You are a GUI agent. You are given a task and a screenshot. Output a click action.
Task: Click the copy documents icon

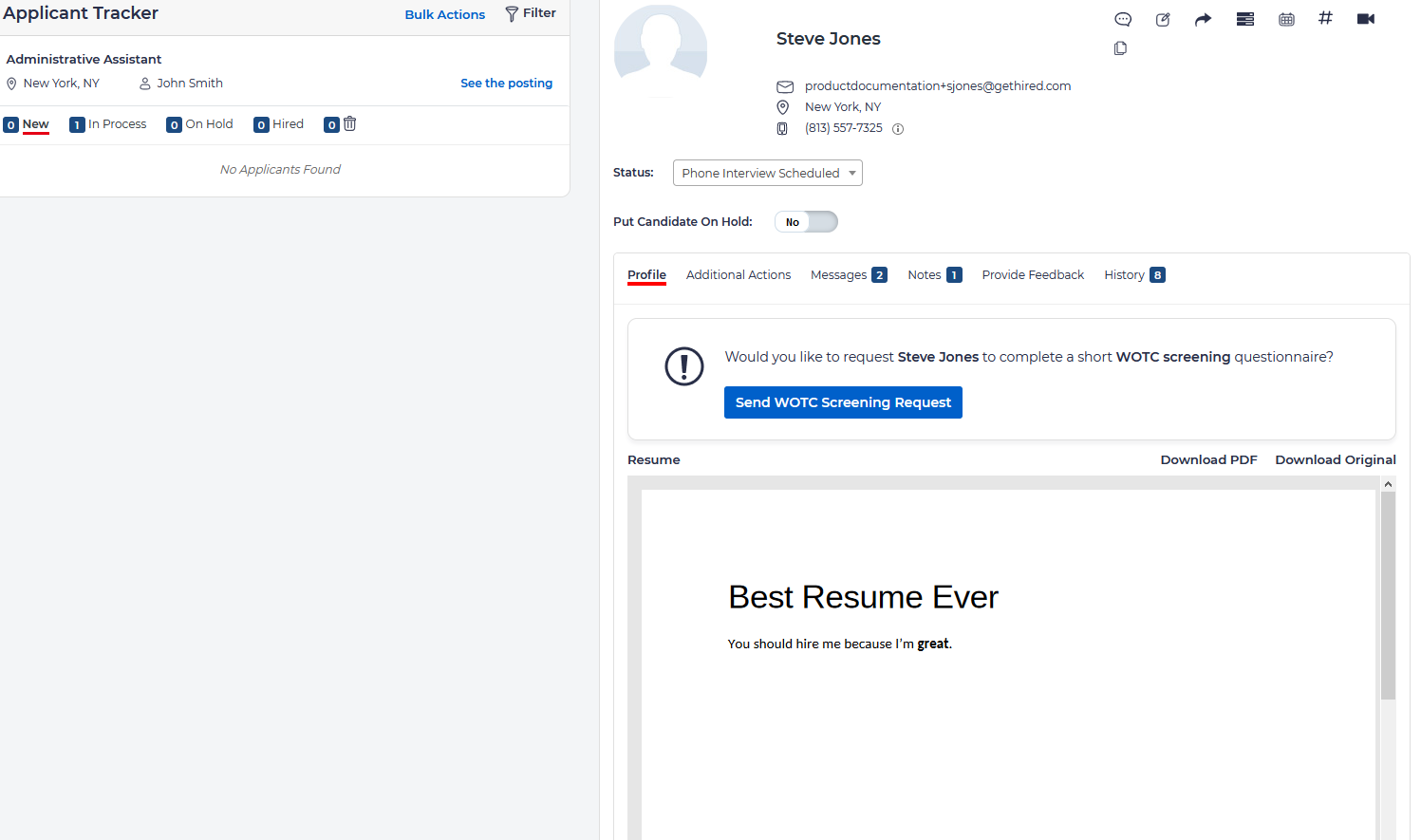1120,48
